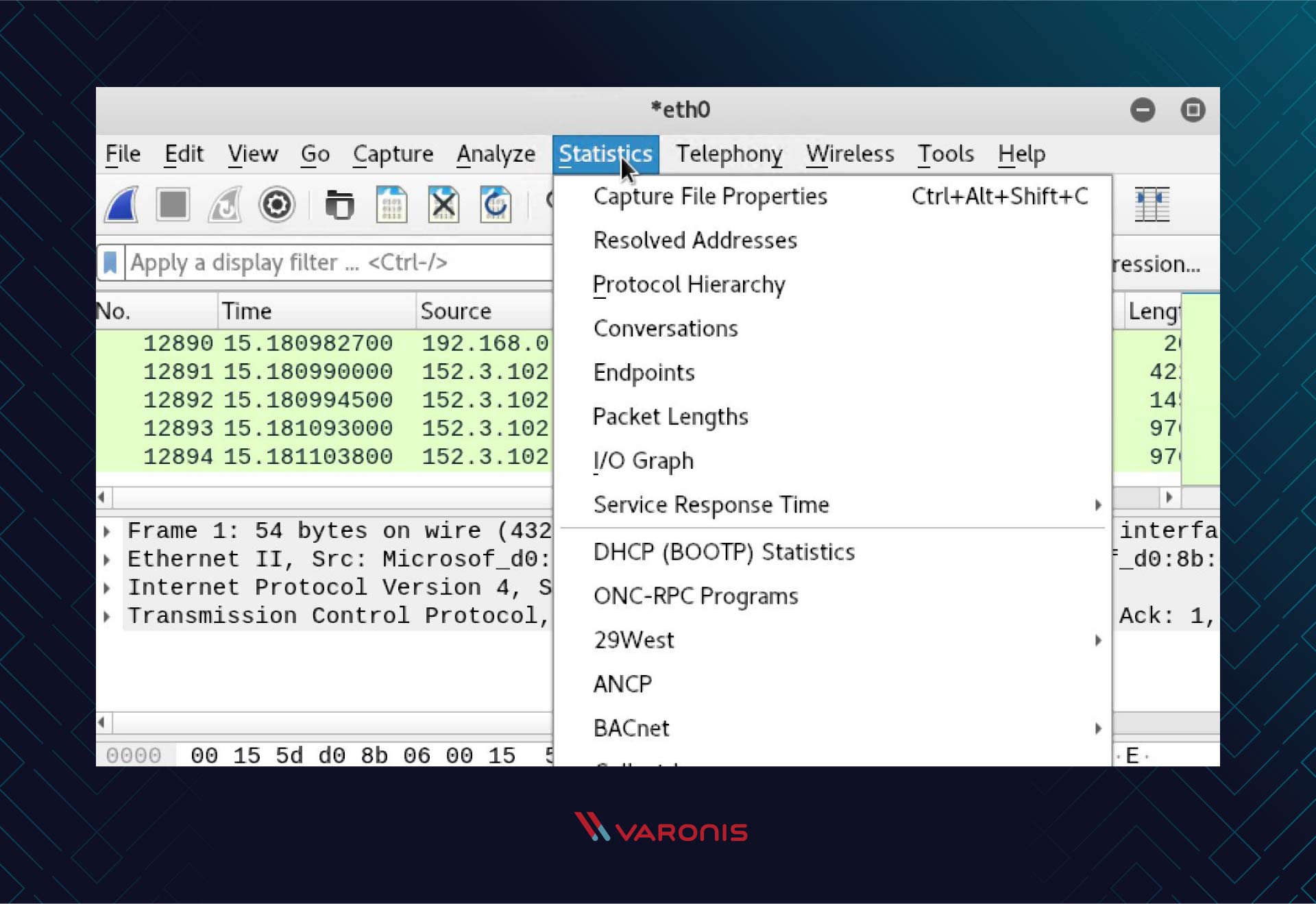Click hex offset 0000 in bytes pane
Image resolution: width=1316 pixels, height=904 pixels.
[x=134, y=755]
